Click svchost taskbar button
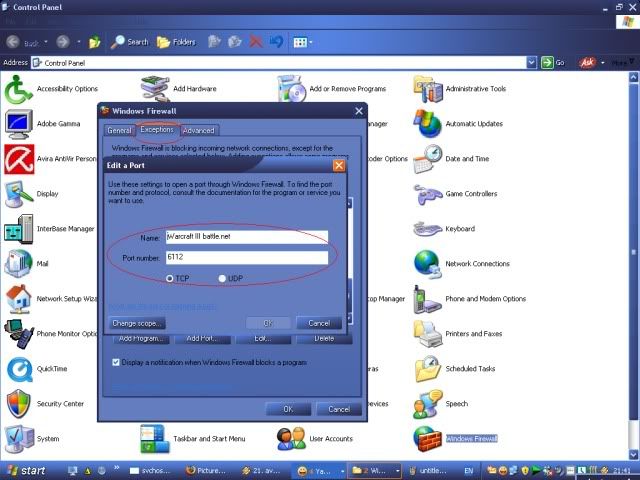640x480 pixels. click(149, 471)
